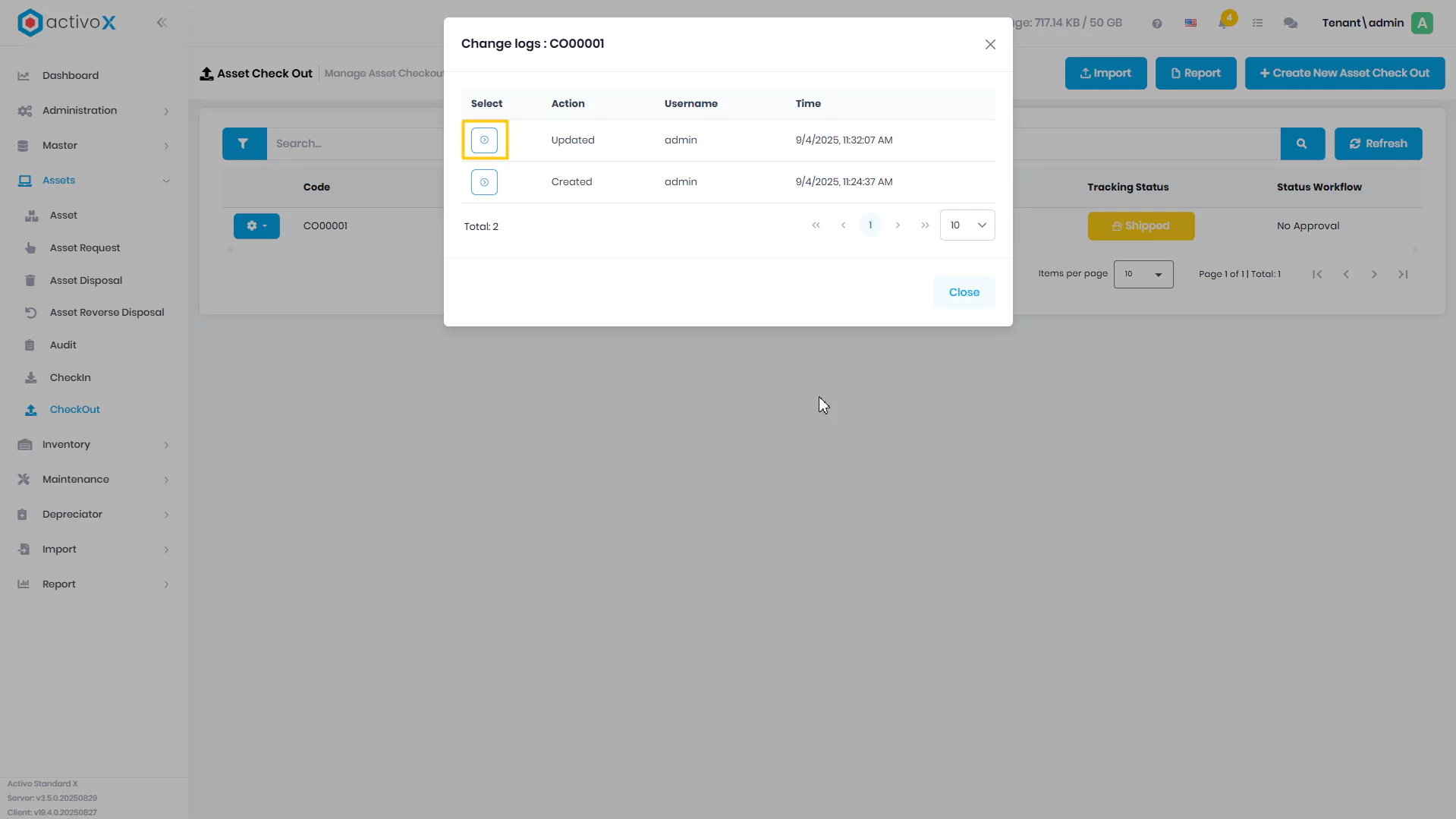This screenshot has width=1456, height=819.
Task: Click the Action column header in dialog
Action: point(568,104)
